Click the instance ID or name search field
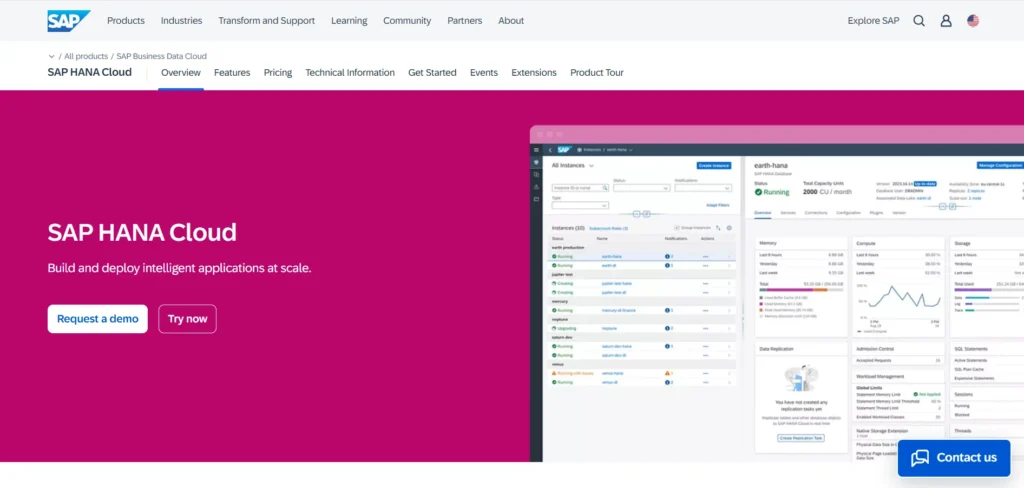The height and width of the screenshot is (488, 1024). [x=580, y=187]
